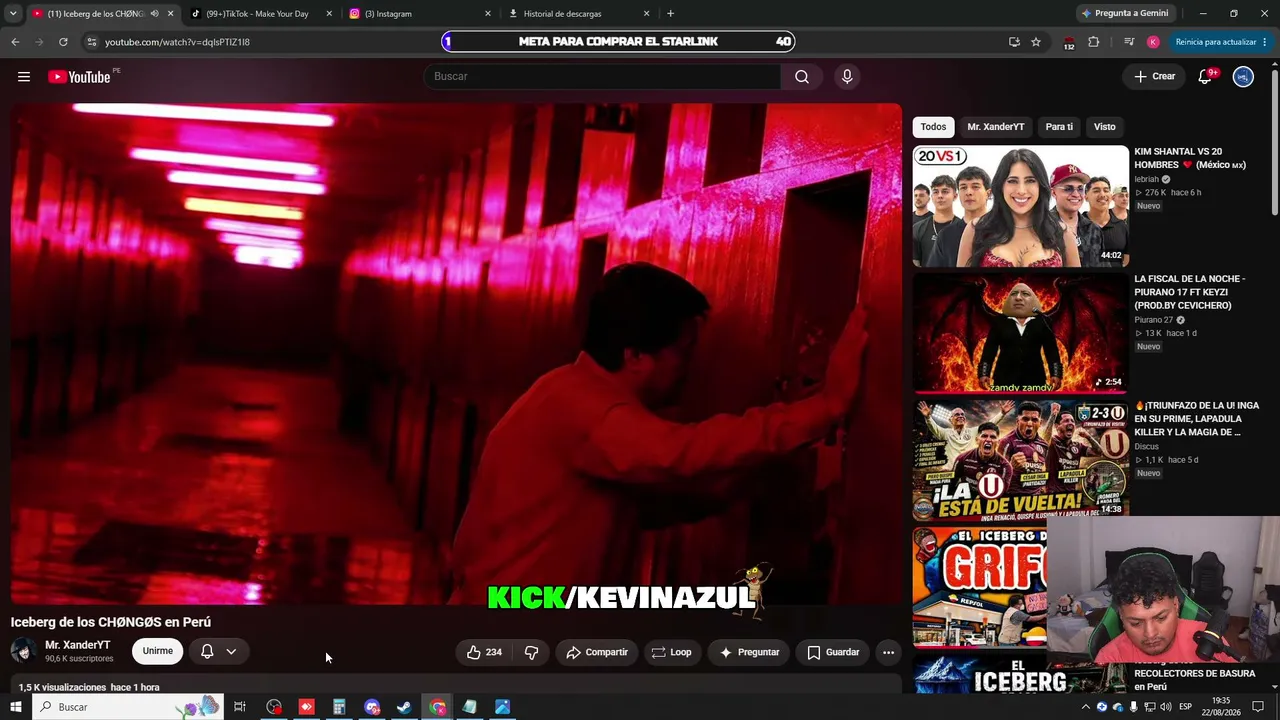Screen dimensions: 1280x720
Task: Click the Compartir share button
Action: tap(597, 652)
